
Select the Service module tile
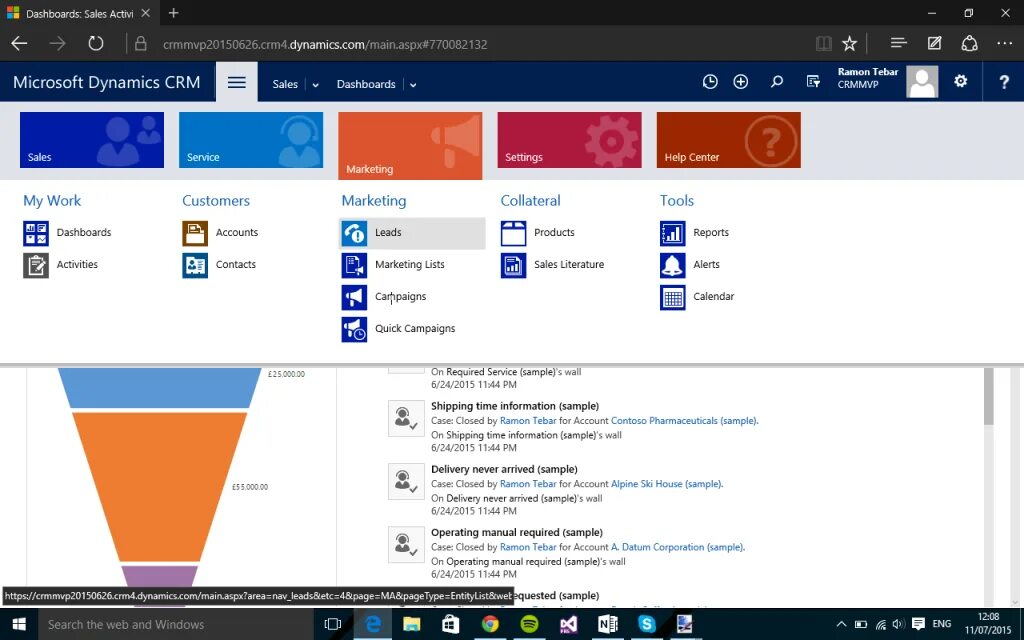(251, 140)
